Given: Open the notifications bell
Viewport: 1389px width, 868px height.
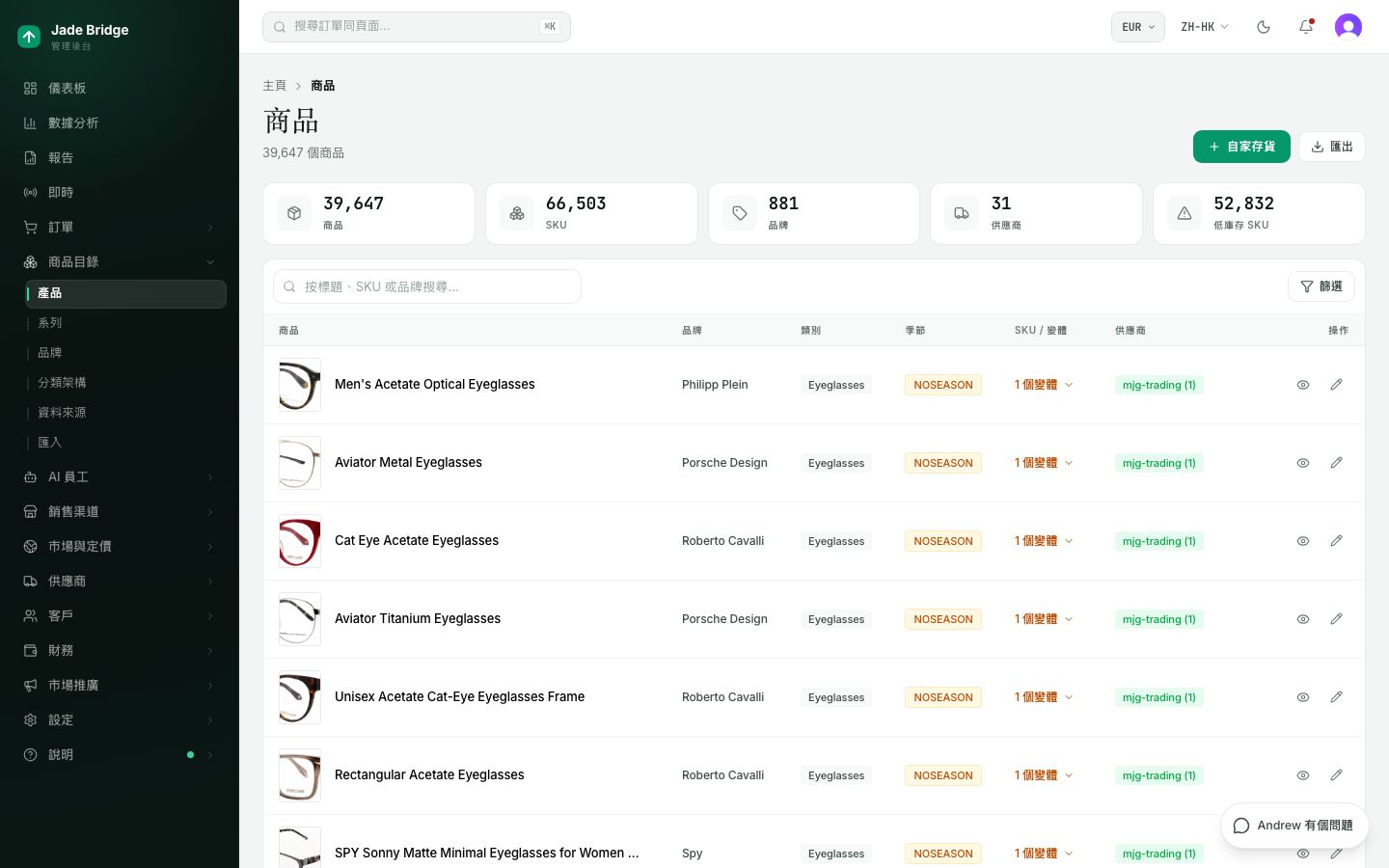Looking at the screenshot, I should coord(1306,27).
